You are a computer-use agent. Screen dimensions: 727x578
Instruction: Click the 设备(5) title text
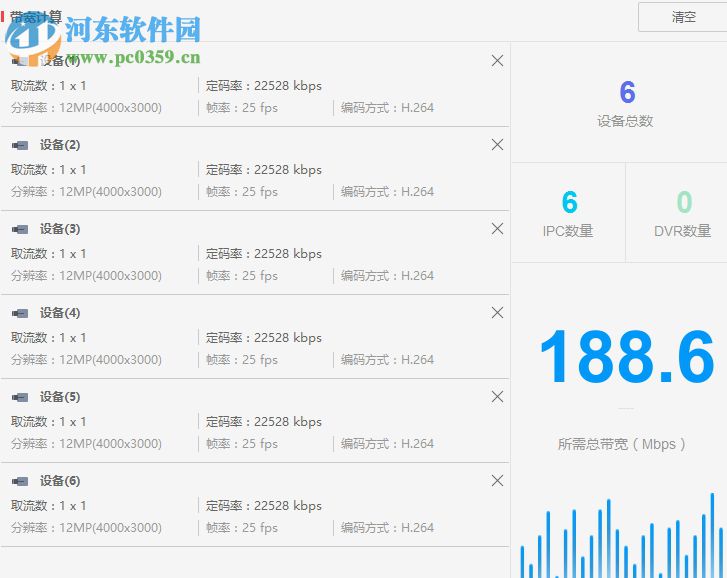pyautogui.click(x=60, y=397)
